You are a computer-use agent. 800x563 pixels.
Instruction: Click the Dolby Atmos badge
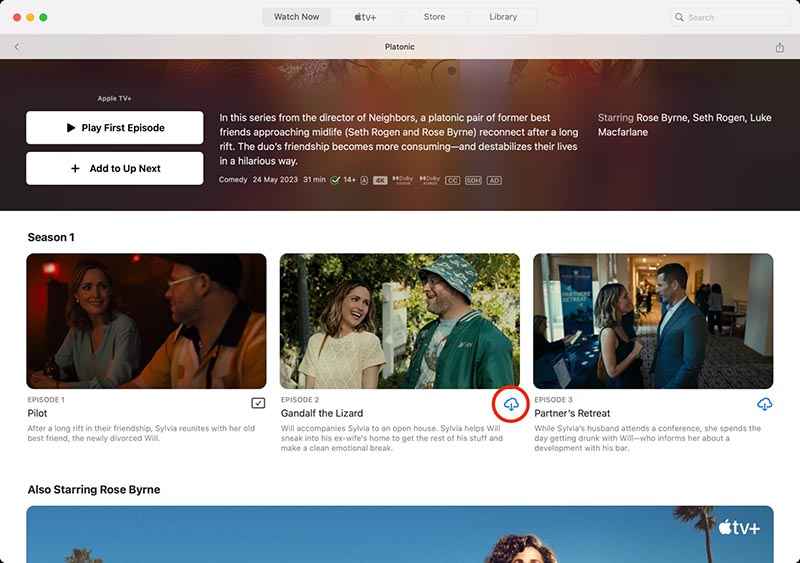click(429, 180)
